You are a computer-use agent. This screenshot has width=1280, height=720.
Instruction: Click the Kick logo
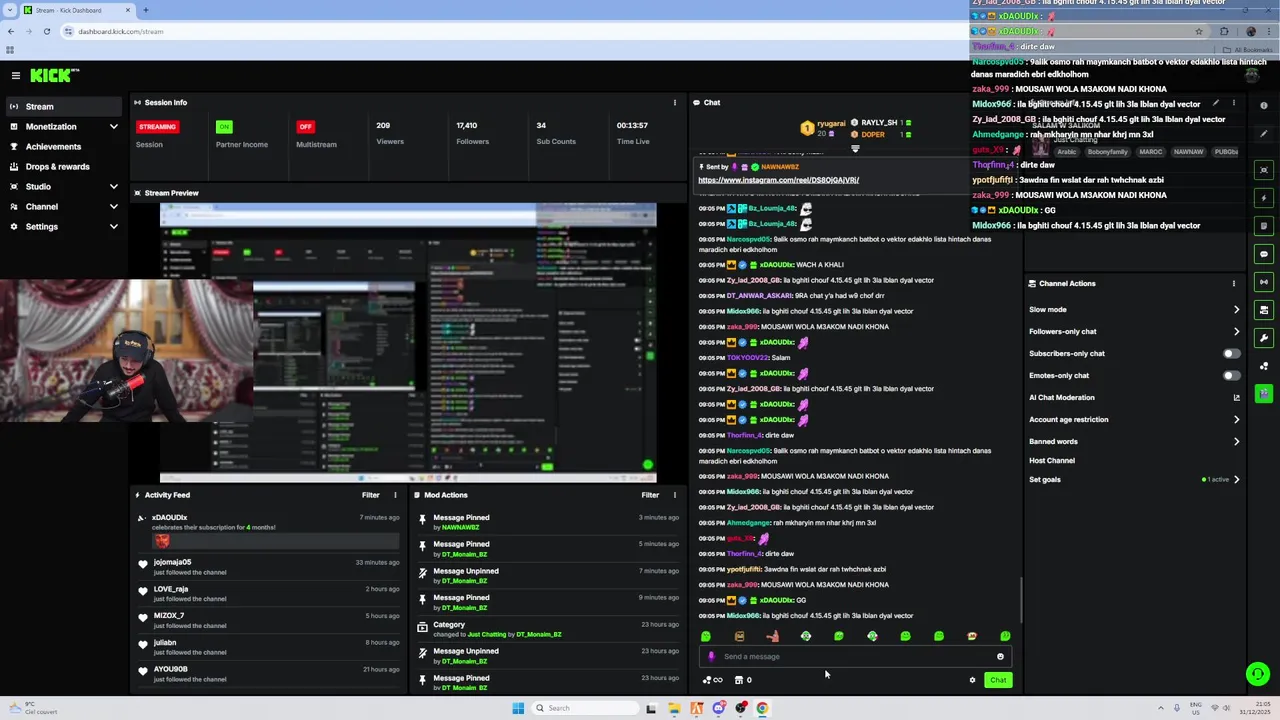click(54, 75)
